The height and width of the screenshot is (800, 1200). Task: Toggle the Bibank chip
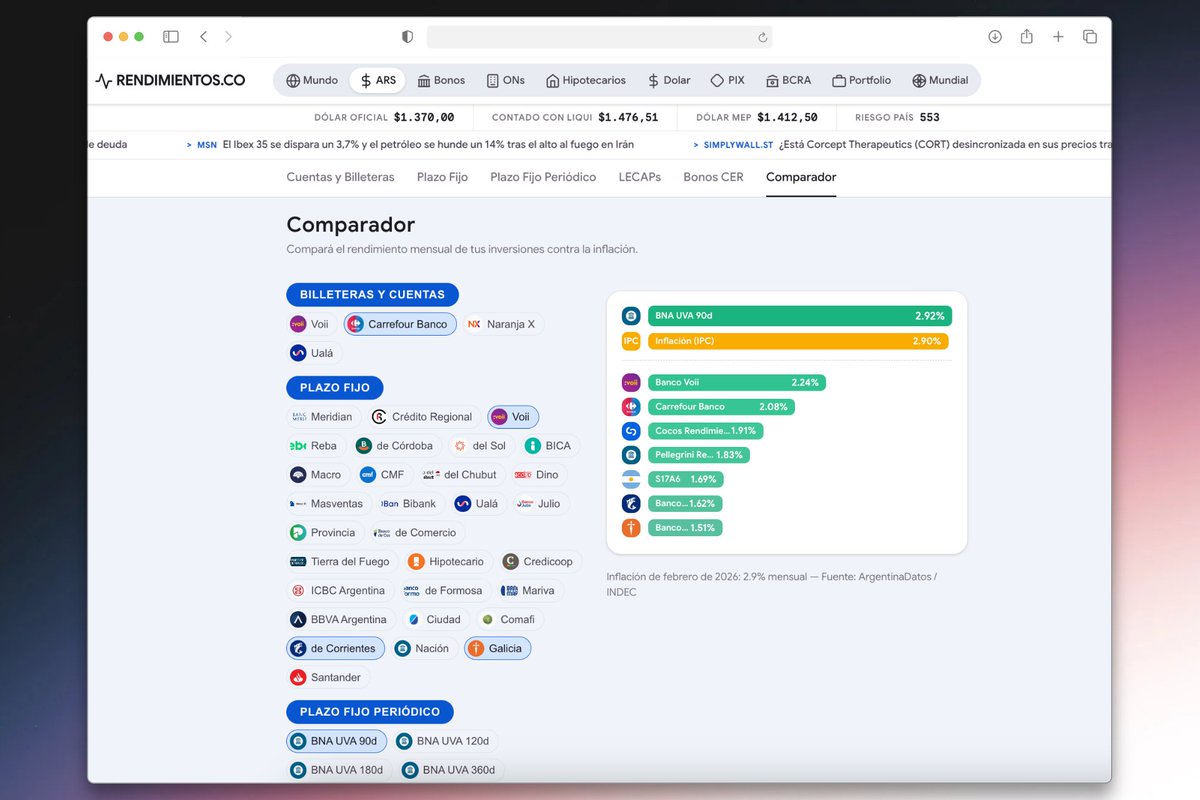coord(409,504)
